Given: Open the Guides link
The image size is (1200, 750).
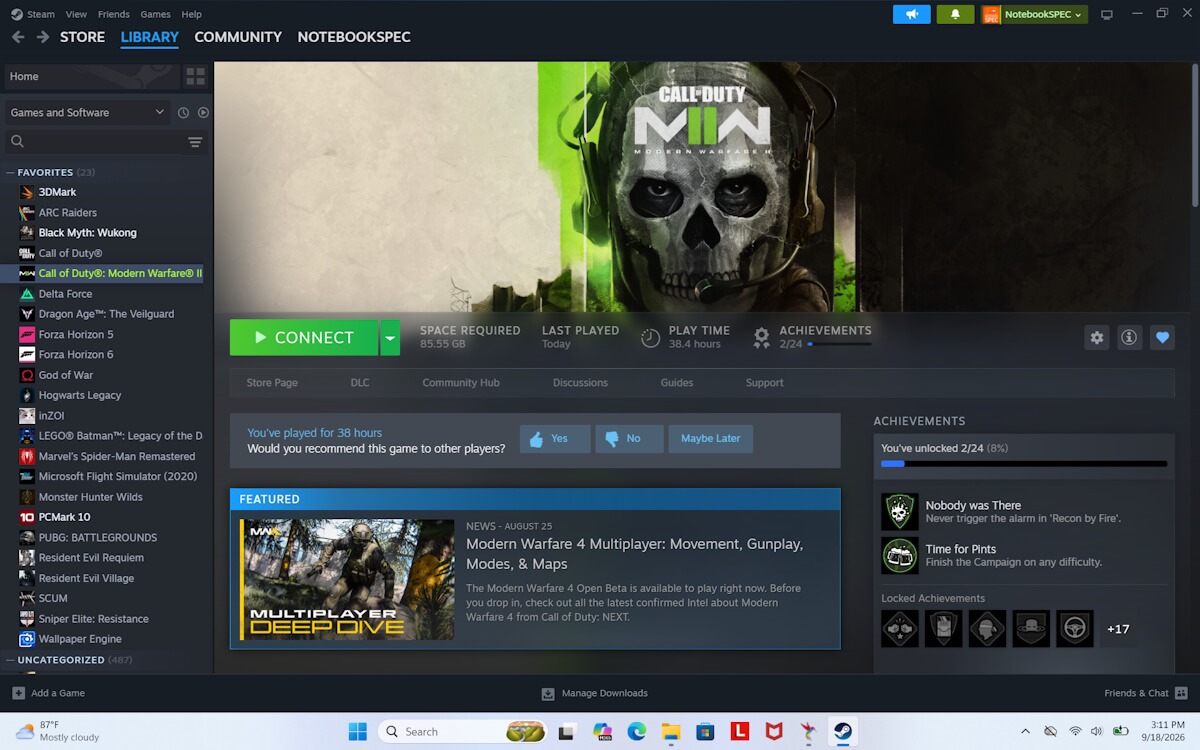Looking at the screenshot, I should 677,383.
